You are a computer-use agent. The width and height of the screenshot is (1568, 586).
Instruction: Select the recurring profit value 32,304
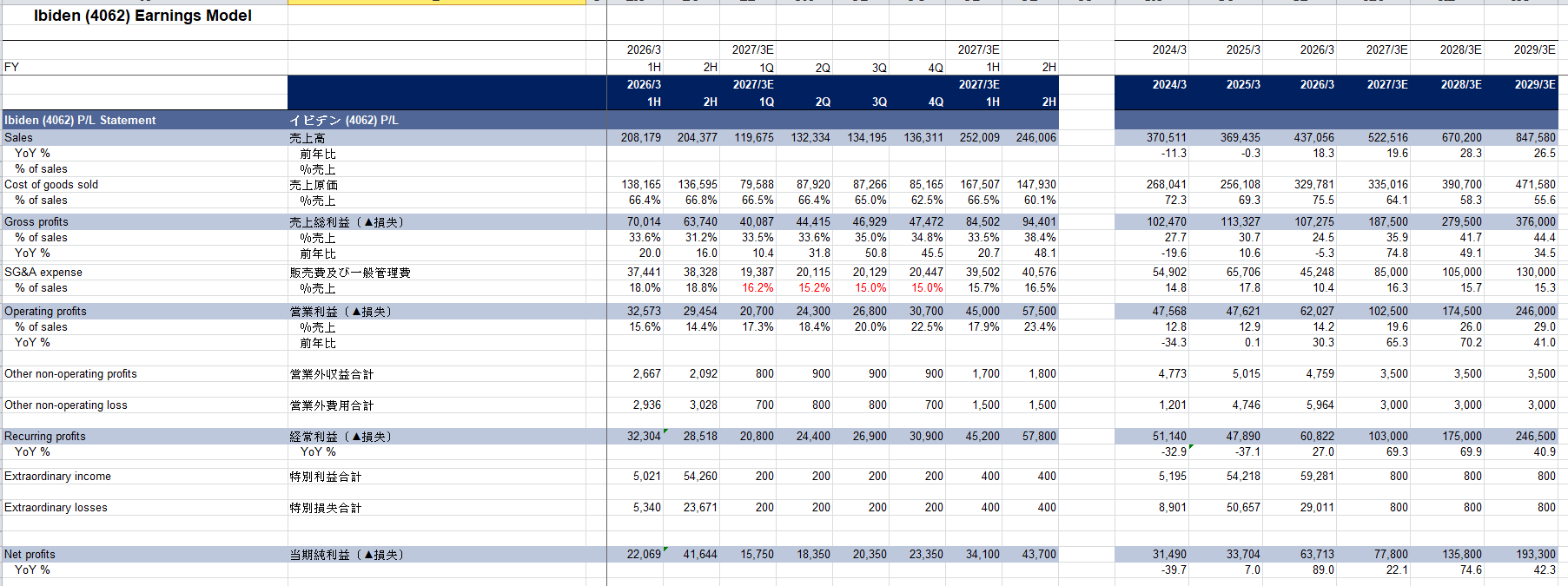[x=644, y=436]
